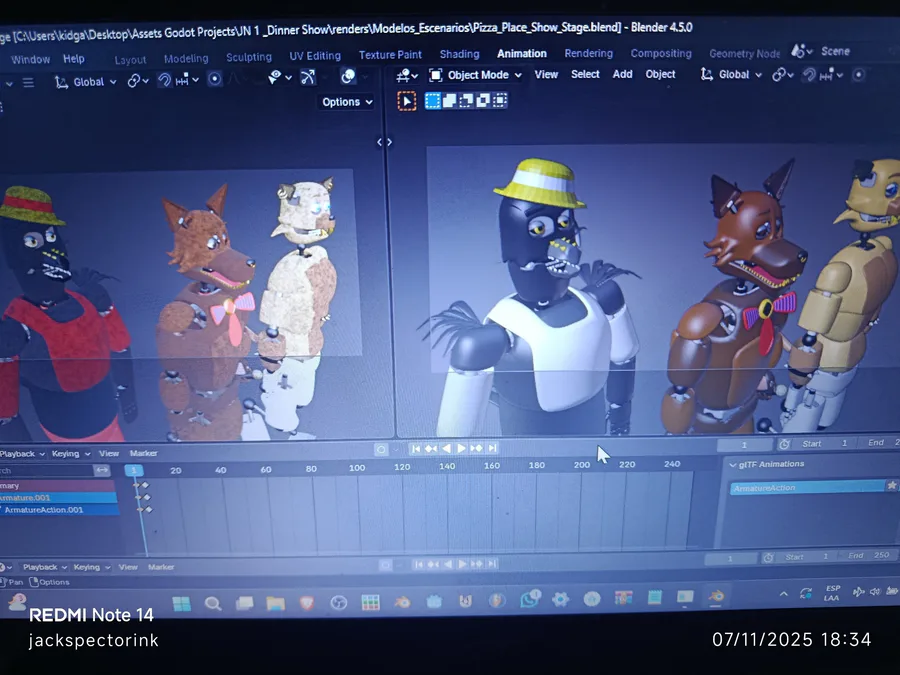Open the Marker menu in upper timeline
The height and width of the screenshot is (675, 900).
point(143,453)
